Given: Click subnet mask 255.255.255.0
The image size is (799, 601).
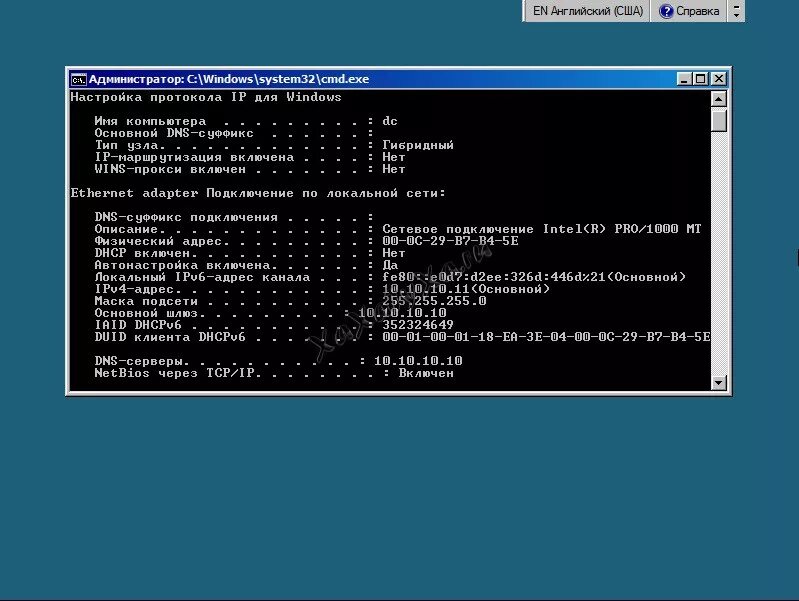Looking at the screenshot, I should click(434, 301).
